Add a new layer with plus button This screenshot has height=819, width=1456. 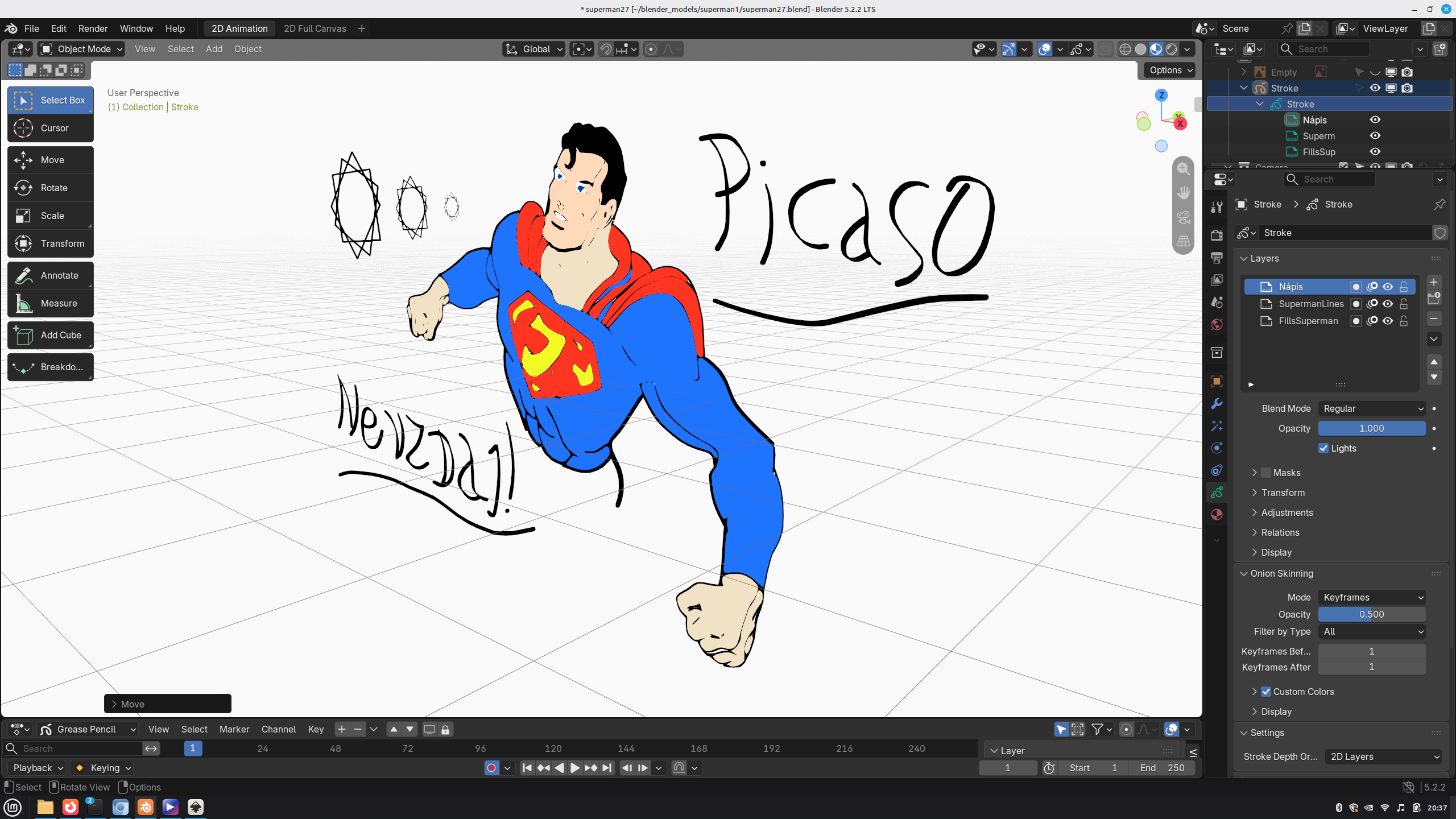coord(1434,282)
